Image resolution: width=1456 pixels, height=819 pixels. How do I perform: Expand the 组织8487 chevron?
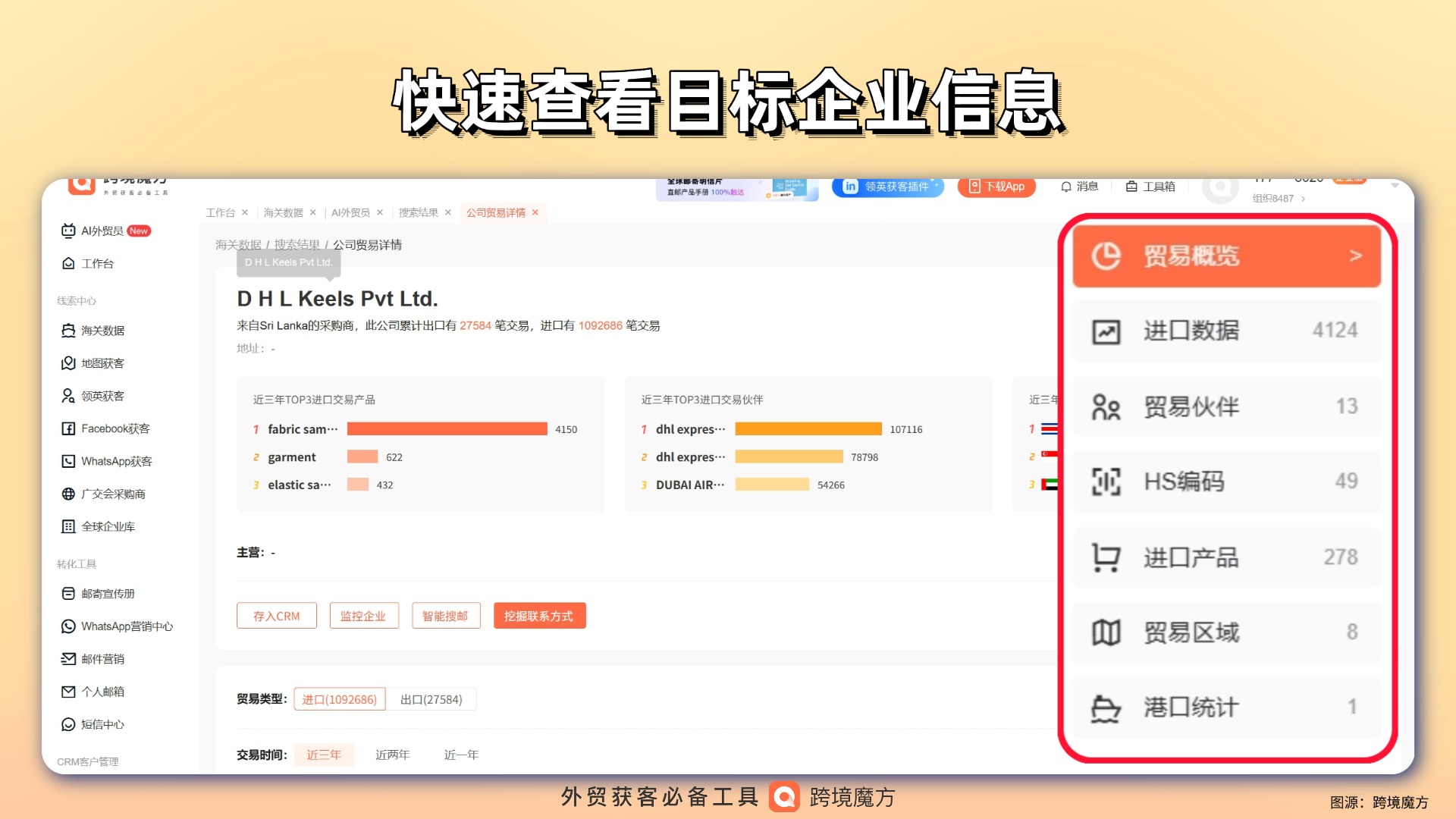tap(1304, 199)
